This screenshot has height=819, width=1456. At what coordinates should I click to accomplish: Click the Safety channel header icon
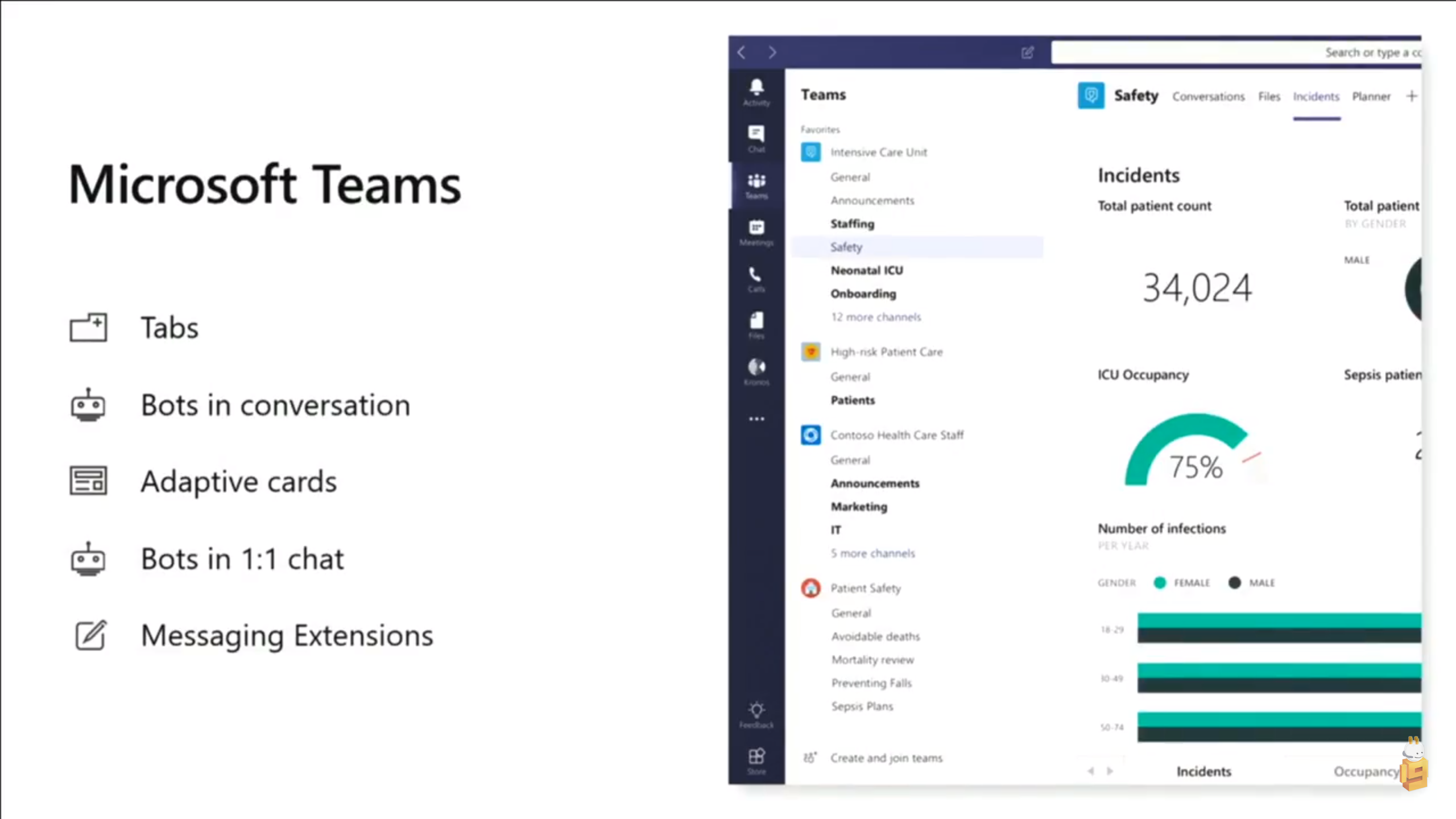coord(1091,95)
